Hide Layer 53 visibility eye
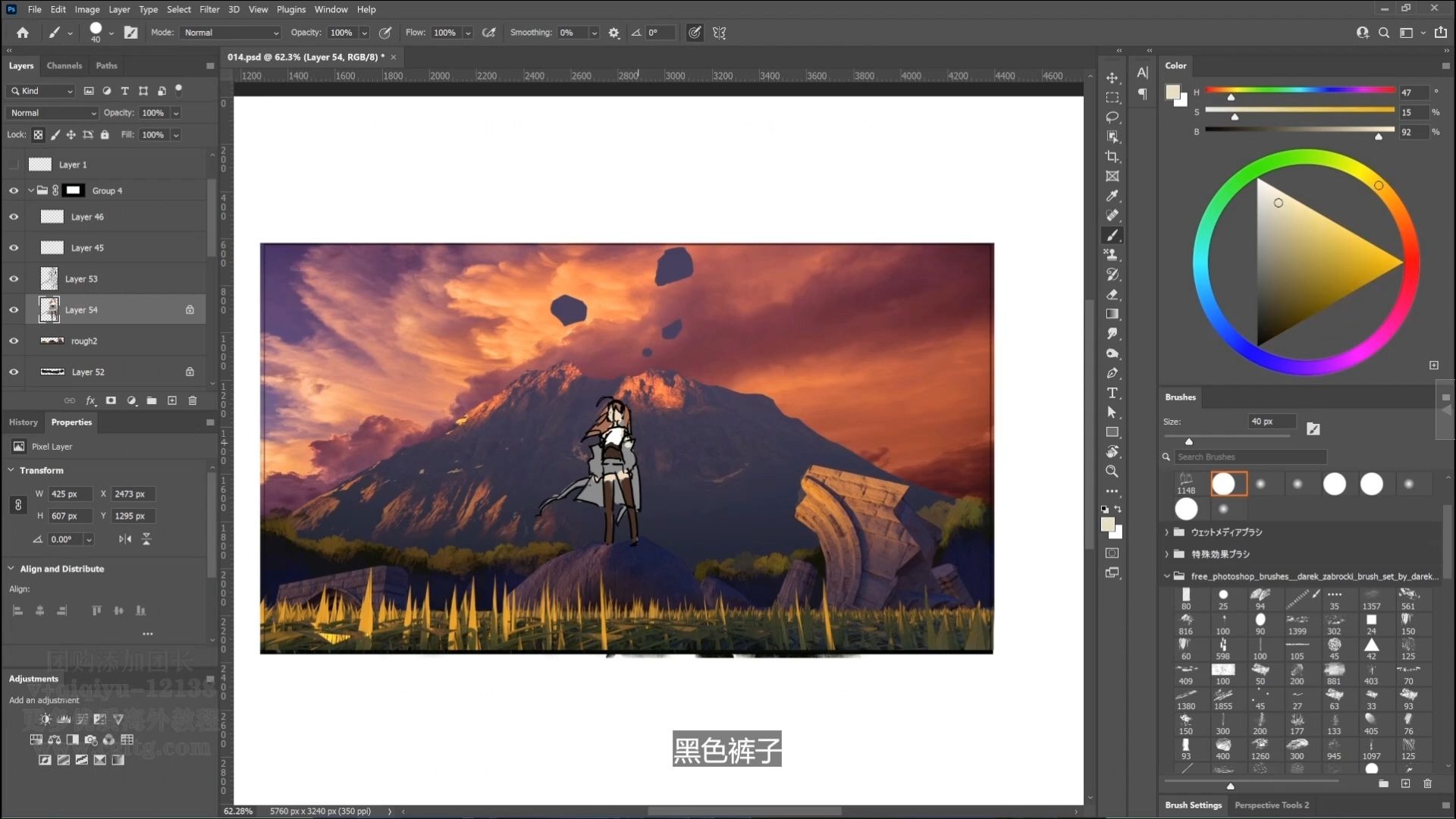This screenshot has width=1456, height=819. [x=14, y=279]
